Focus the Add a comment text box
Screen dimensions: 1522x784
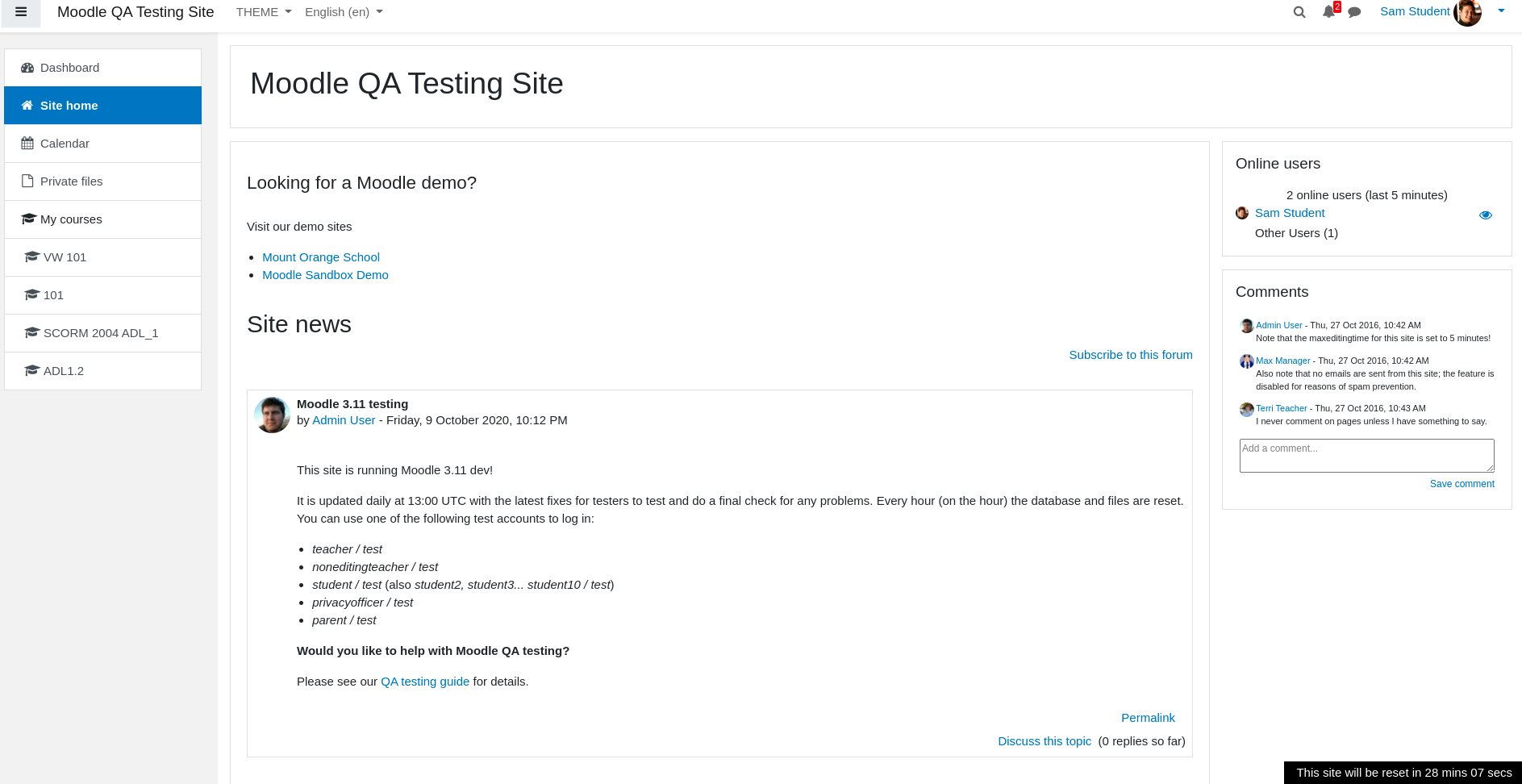[1366, 456]
